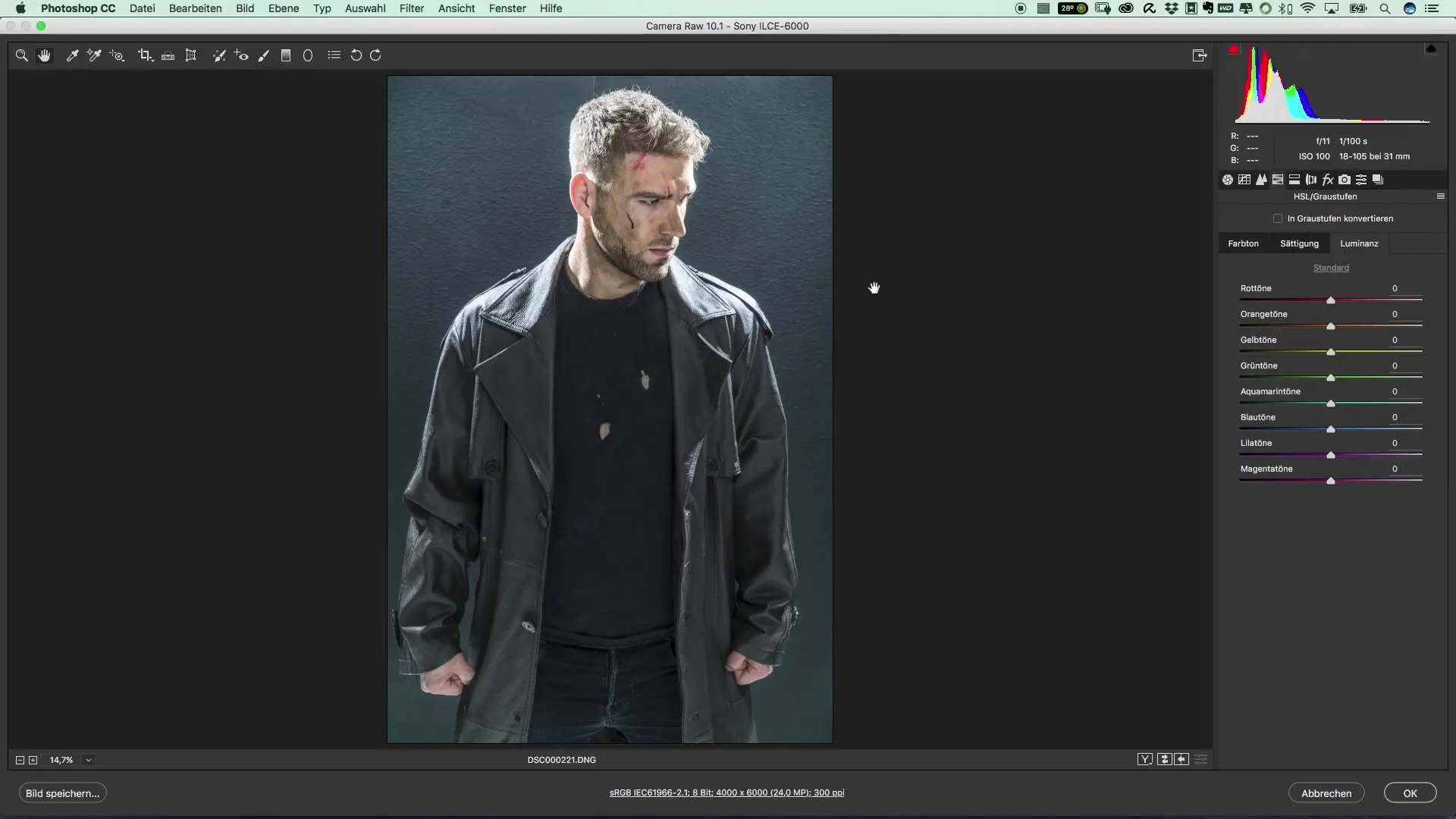Viewport: 1456px width, 819px height.
Task: Select the Targeted Adjustment tool
Action: (x=117, y=55)
